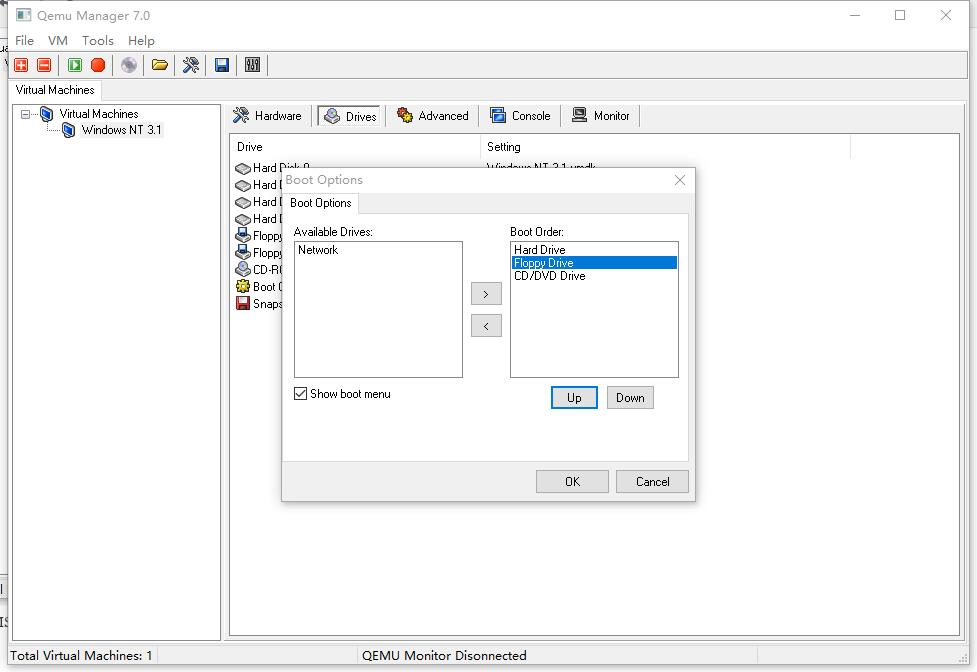Switch to the Console tab
Image resolution: width=977 pixels, height=672 pixels.
(520, 116)
